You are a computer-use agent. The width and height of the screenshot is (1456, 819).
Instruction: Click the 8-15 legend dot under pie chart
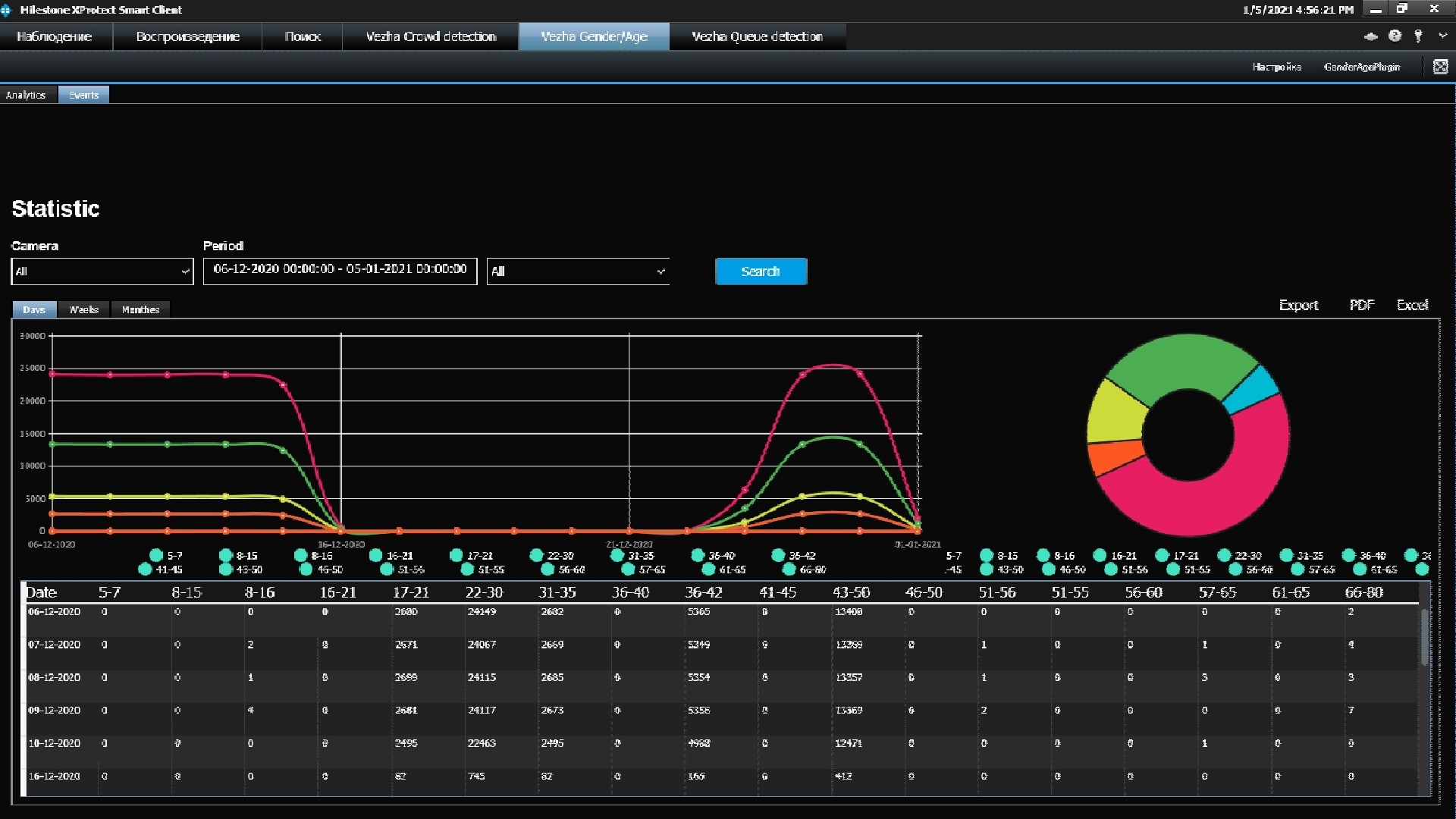click(x=987, y=555)
